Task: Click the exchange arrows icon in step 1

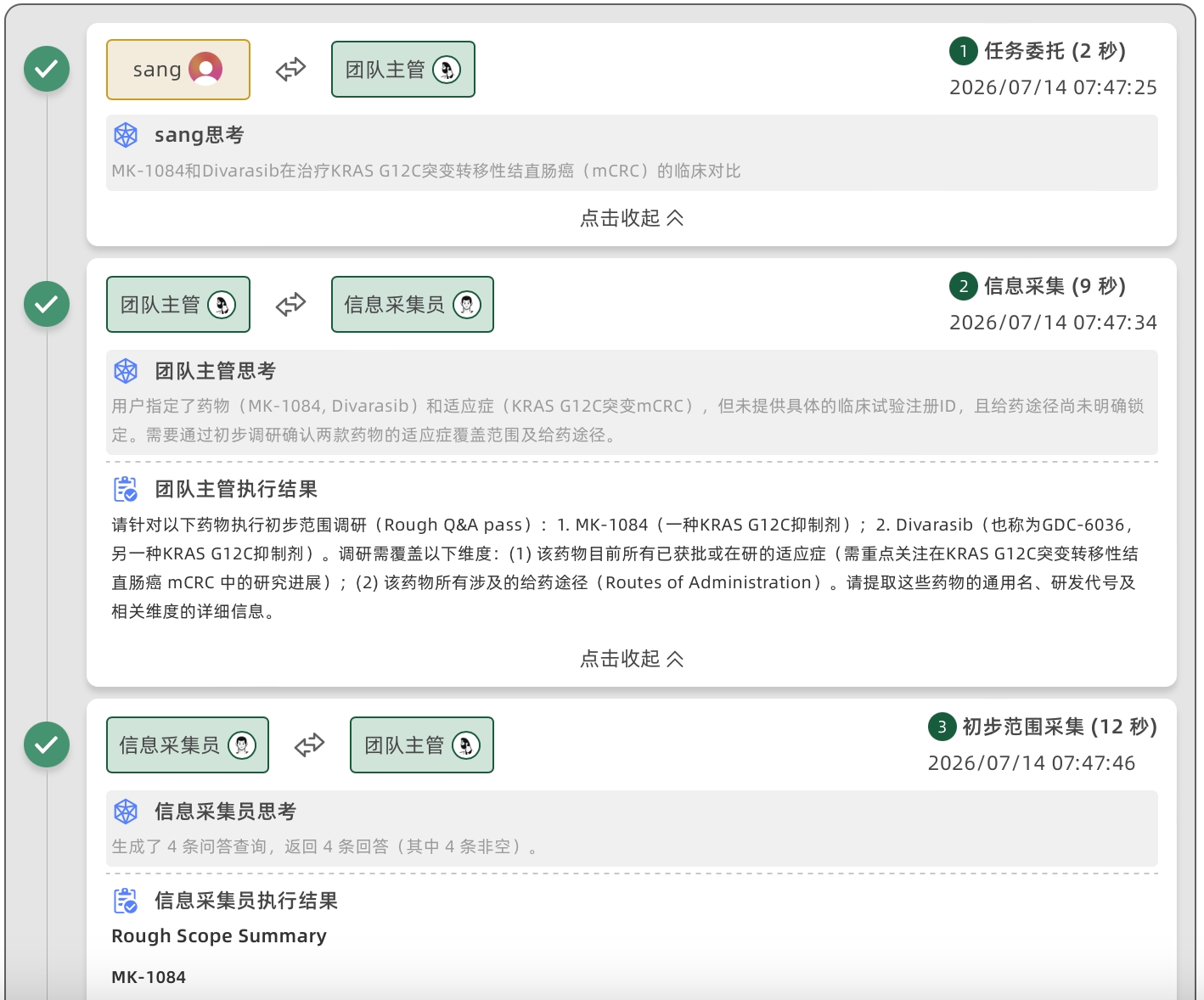Action: pyautogui.click(x=290, y=70)
